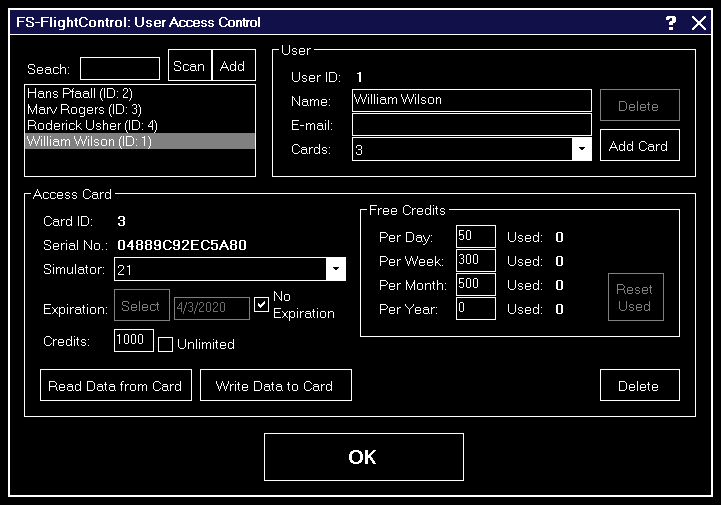The height and width of the screenshot is (505, 721).
Task: Expand the Simulator dropdown arrow
Action: coord(336,269)
